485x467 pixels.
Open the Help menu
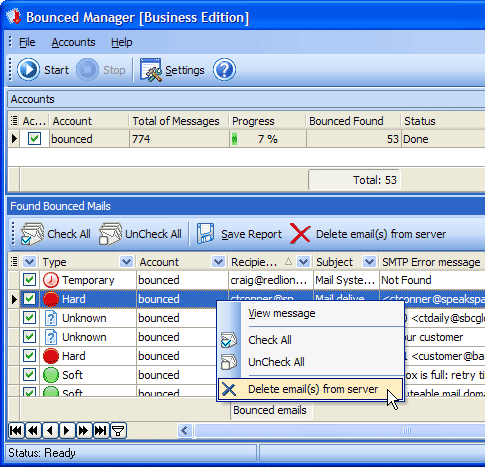pyautogui.click(x=122, y=42)
